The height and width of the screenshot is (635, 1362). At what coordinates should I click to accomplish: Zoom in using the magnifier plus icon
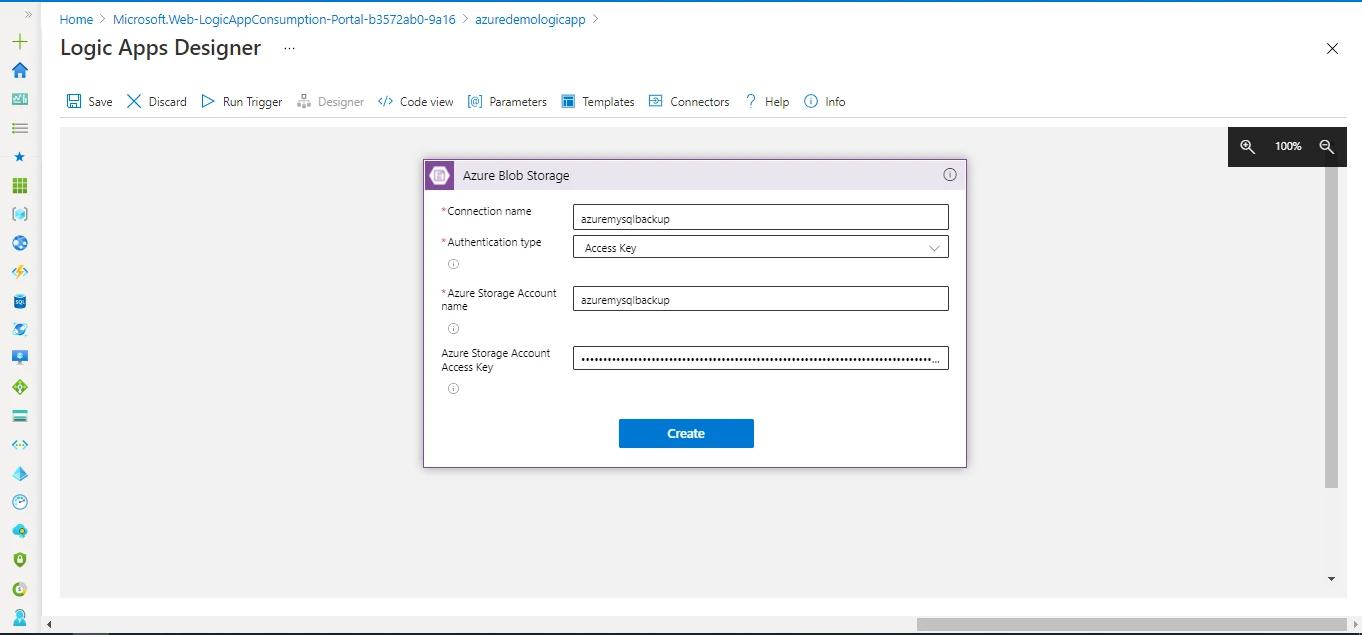coord(1247,146)
